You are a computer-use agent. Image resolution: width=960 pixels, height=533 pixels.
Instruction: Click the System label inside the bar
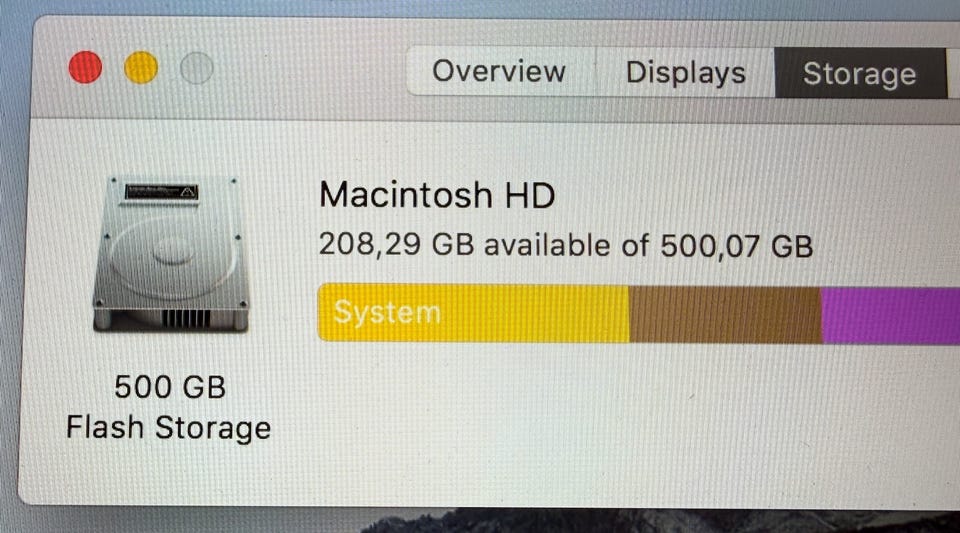tap(387, 313)
